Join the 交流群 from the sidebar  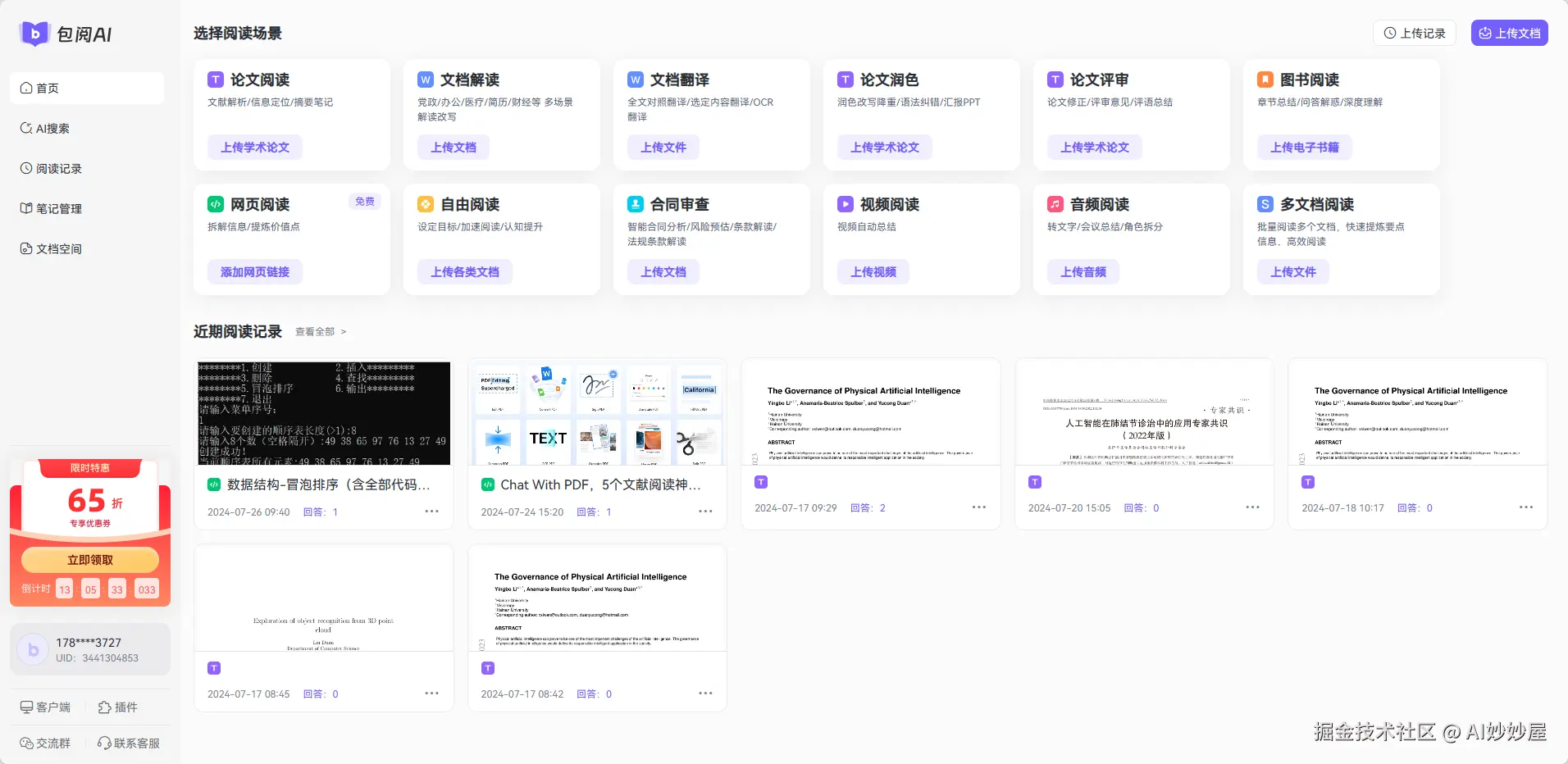46,744
